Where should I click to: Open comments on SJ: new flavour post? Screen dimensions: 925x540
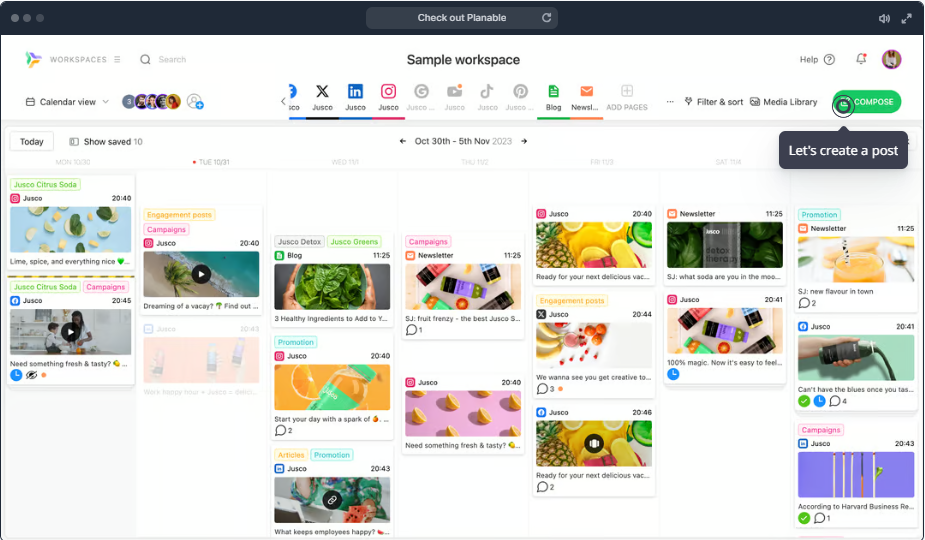click(807, 303)
